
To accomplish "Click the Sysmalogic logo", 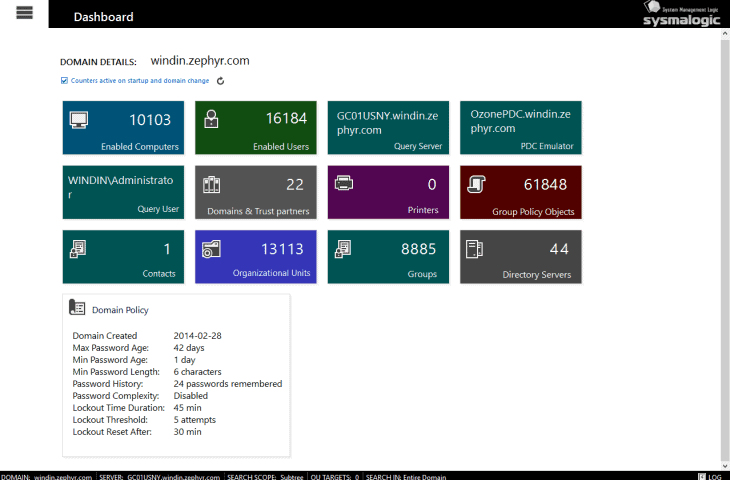I will point(680,14).
